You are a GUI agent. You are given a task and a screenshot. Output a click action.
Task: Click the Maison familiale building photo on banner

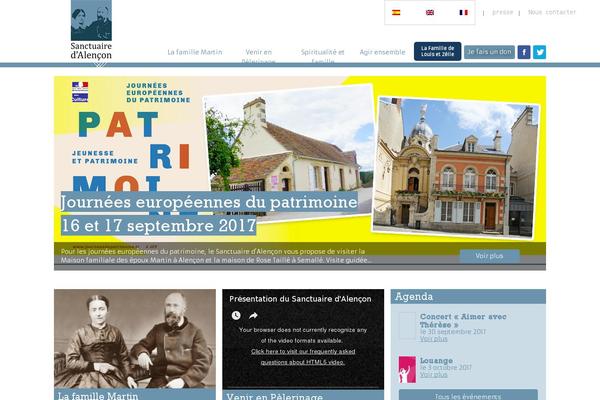456,167
